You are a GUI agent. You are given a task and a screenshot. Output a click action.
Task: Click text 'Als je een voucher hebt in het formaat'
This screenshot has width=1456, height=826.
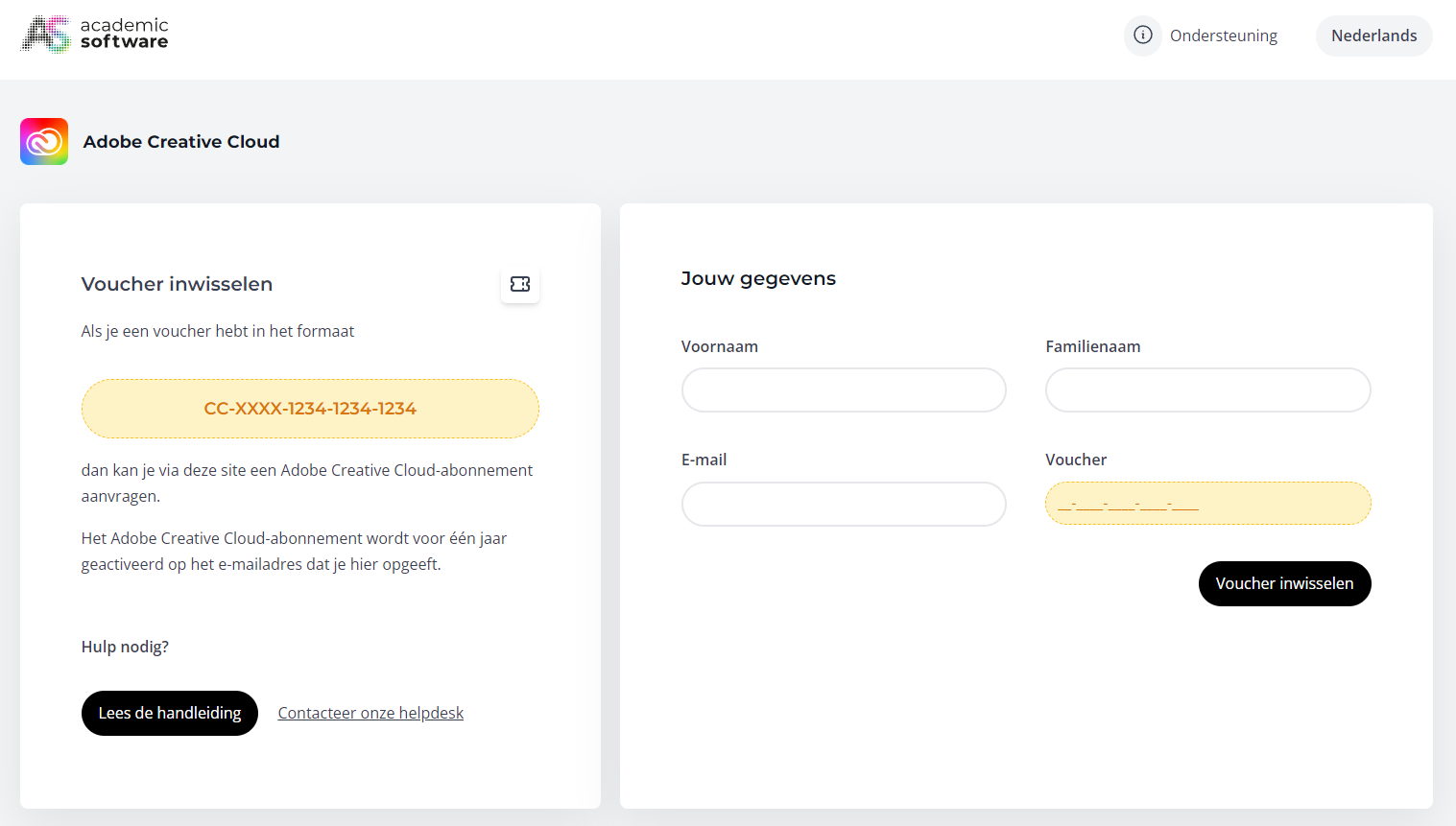point(218,331)
